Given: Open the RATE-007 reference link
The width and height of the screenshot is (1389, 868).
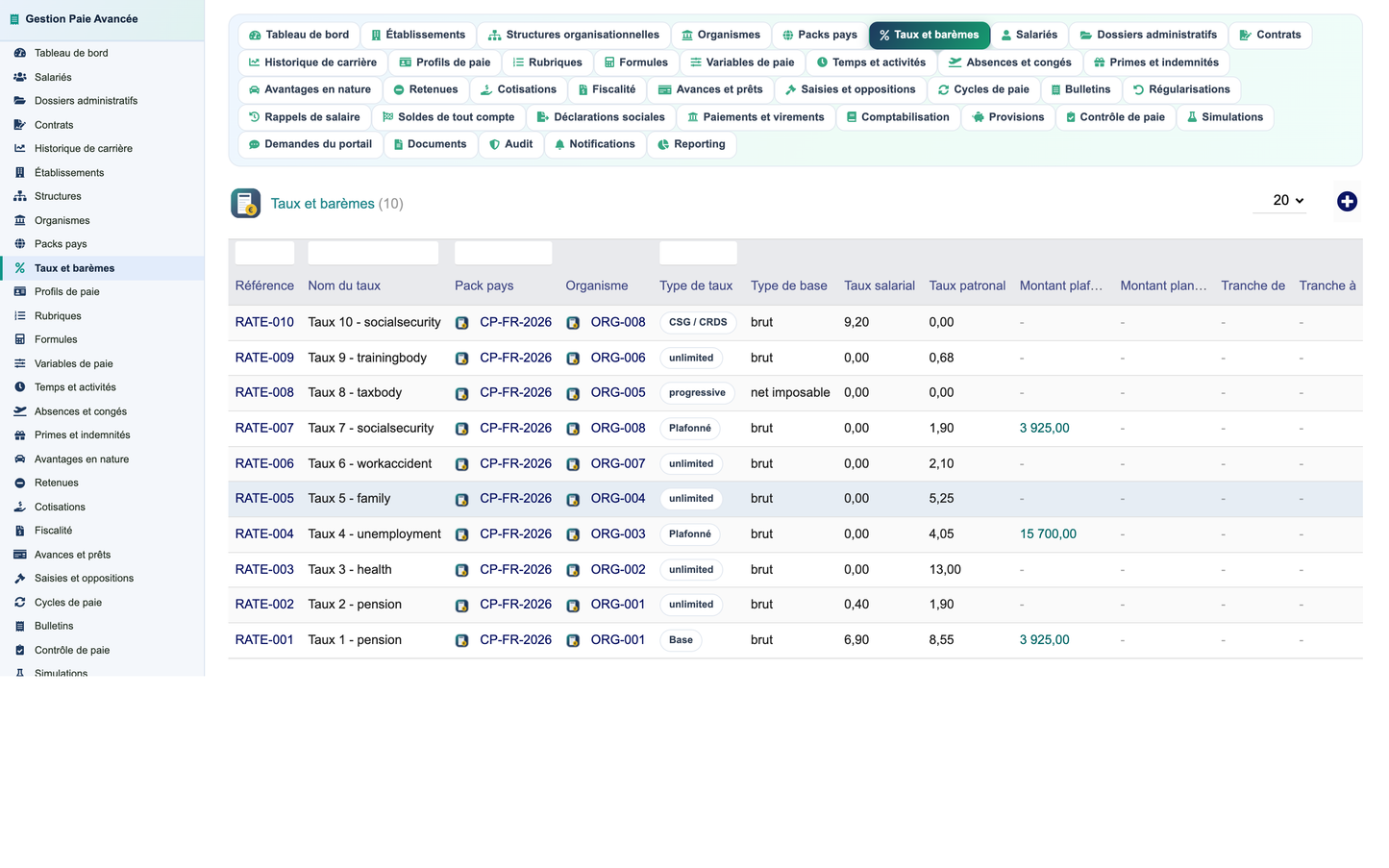Looking at the screenshot, I should pyautogui.click(x=264, y=428).
